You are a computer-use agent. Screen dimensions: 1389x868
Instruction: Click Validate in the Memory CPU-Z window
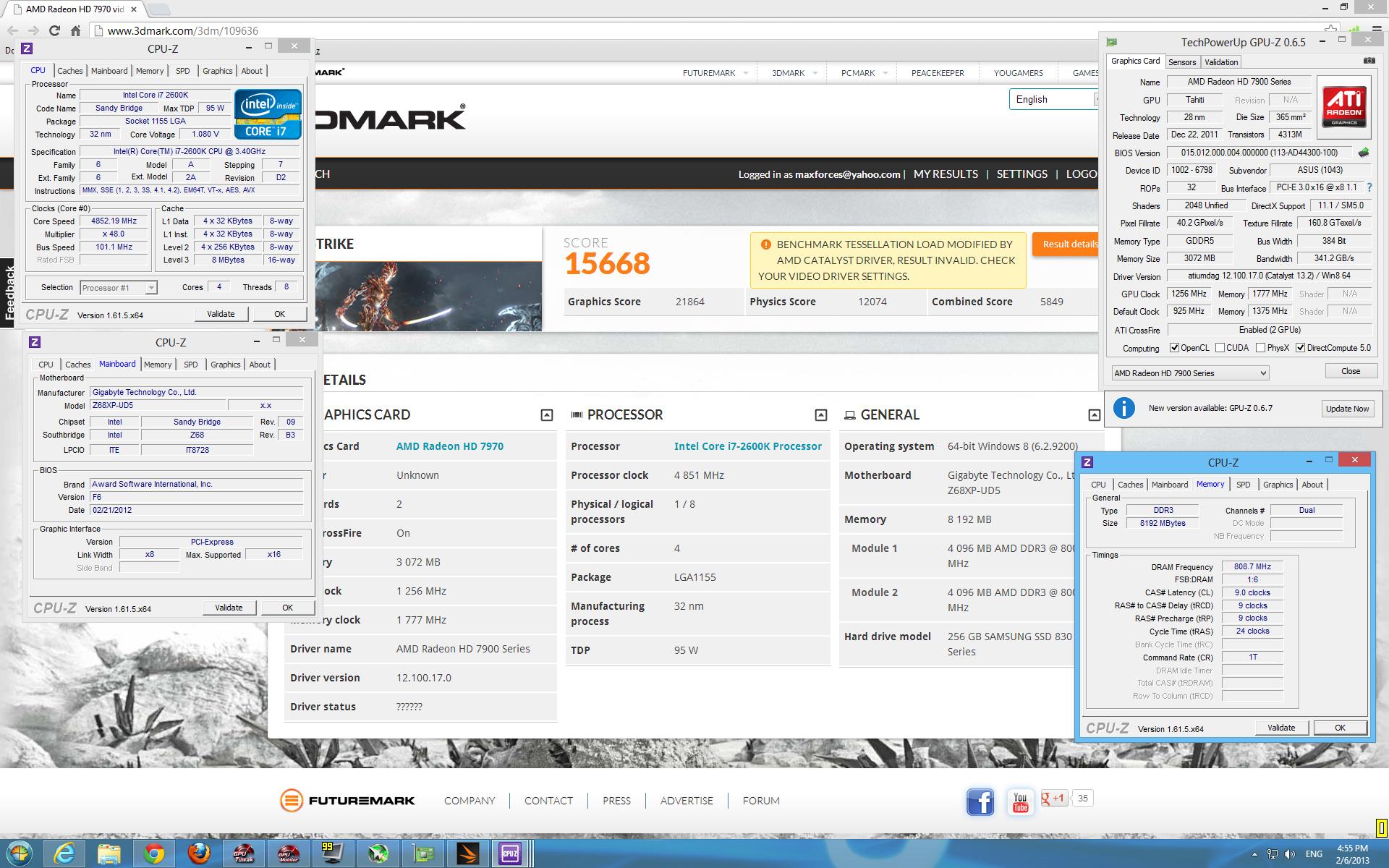[x=1281, y=728]
